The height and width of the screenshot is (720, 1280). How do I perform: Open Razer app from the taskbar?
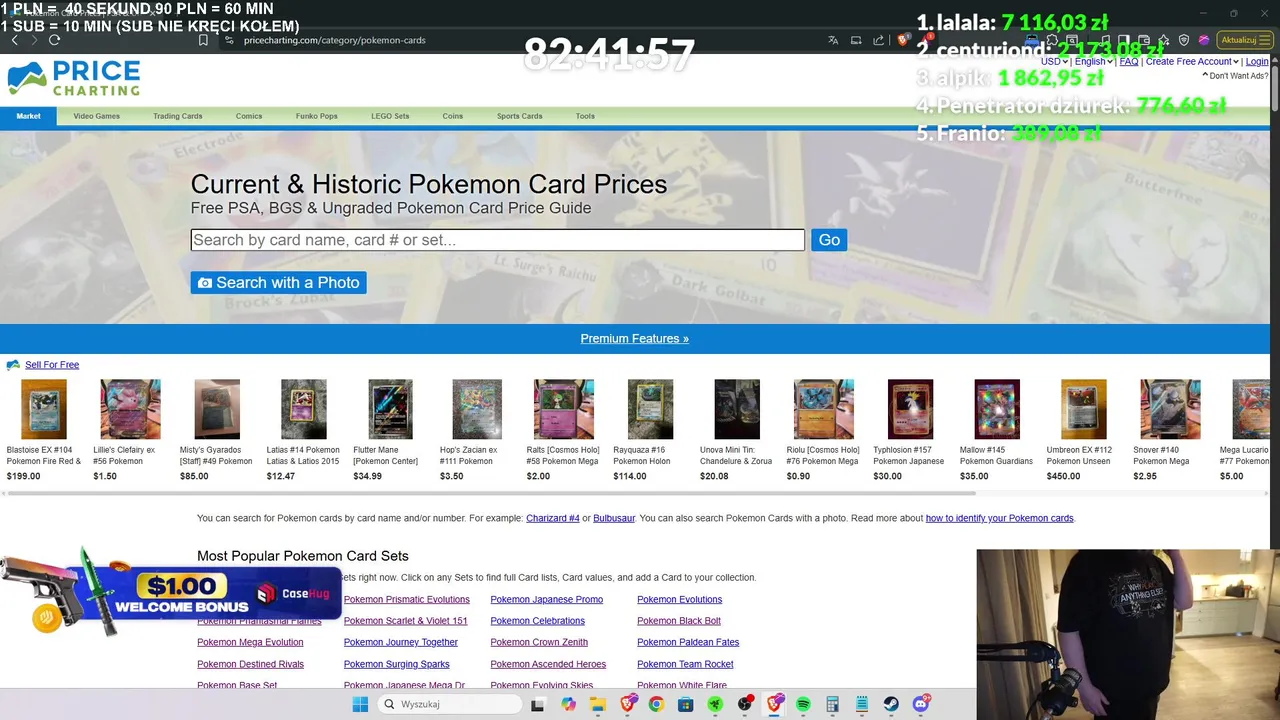tap(715, 704)
